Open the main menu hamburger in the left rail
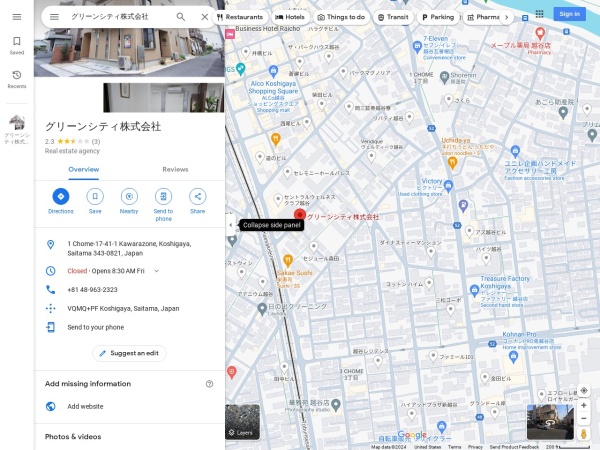 point(16,17)
